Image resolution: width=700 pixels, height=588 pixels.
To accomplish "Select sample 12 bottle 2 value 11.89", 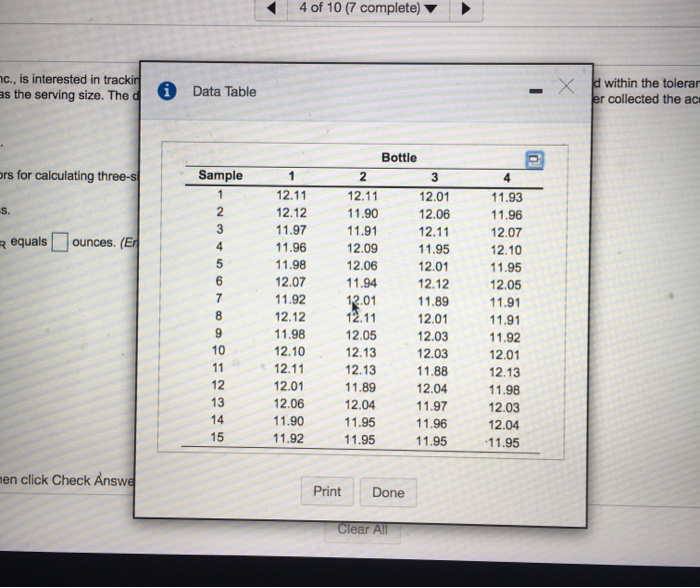I will [x=360, y=387].
